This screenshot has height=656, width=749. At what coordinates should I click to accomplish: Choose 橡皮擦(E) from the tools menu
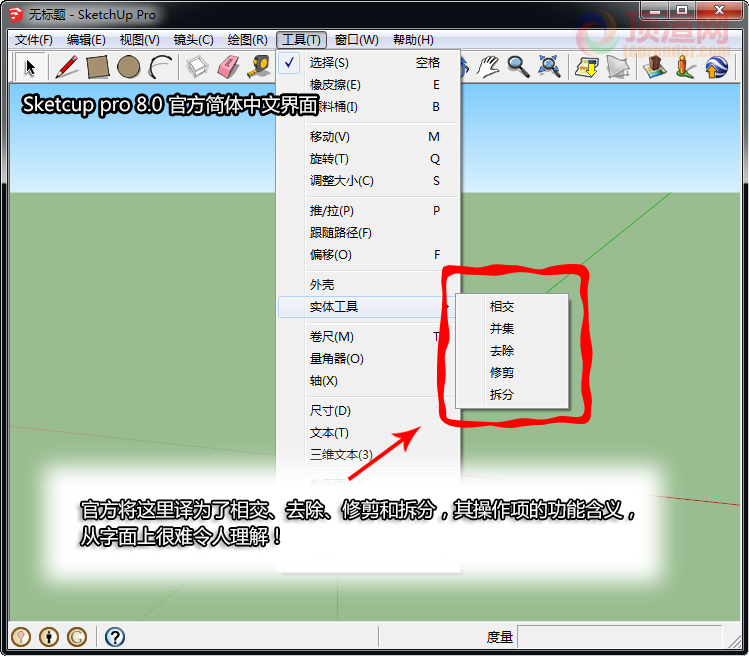pos(368,85)
